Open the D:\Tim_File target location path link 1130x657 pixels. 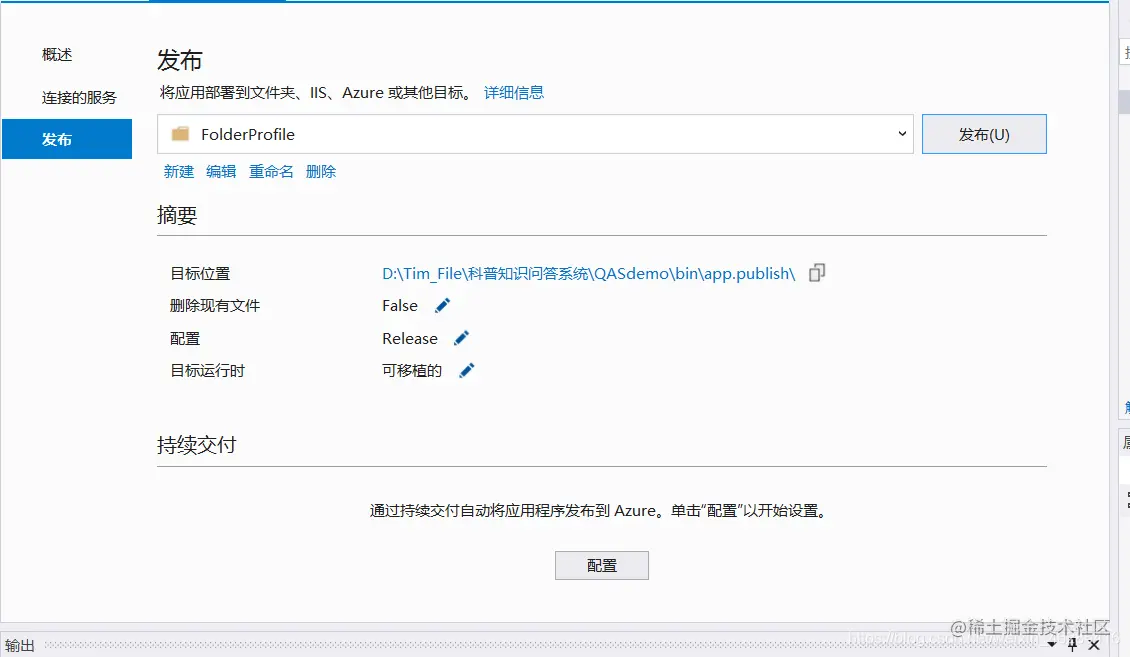589,274
